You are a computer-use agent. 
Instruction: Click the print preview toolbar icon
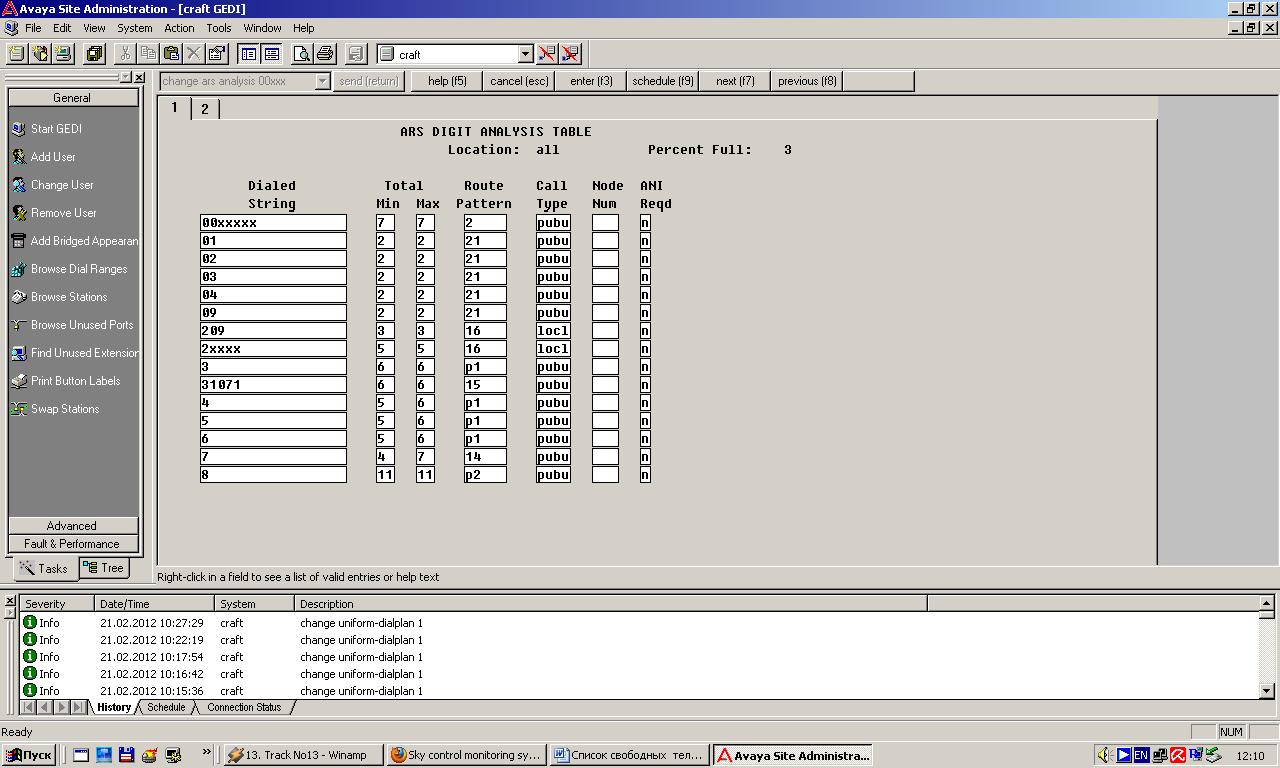[301, 54]
